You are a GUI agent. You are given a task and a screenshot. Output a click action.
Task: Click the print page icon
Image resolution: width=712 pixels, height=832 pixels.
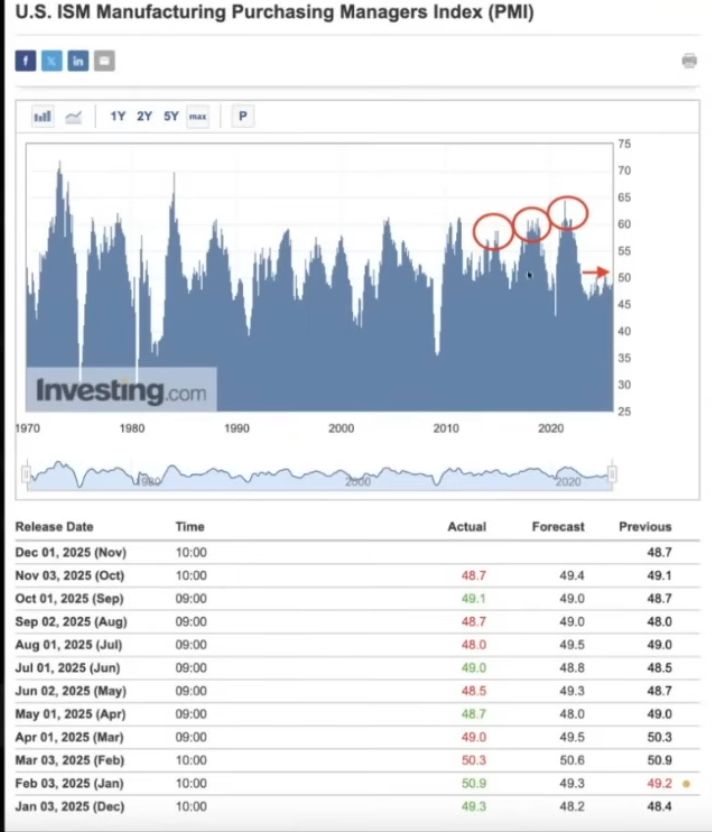pyautogui.click(x=689, y=61)
